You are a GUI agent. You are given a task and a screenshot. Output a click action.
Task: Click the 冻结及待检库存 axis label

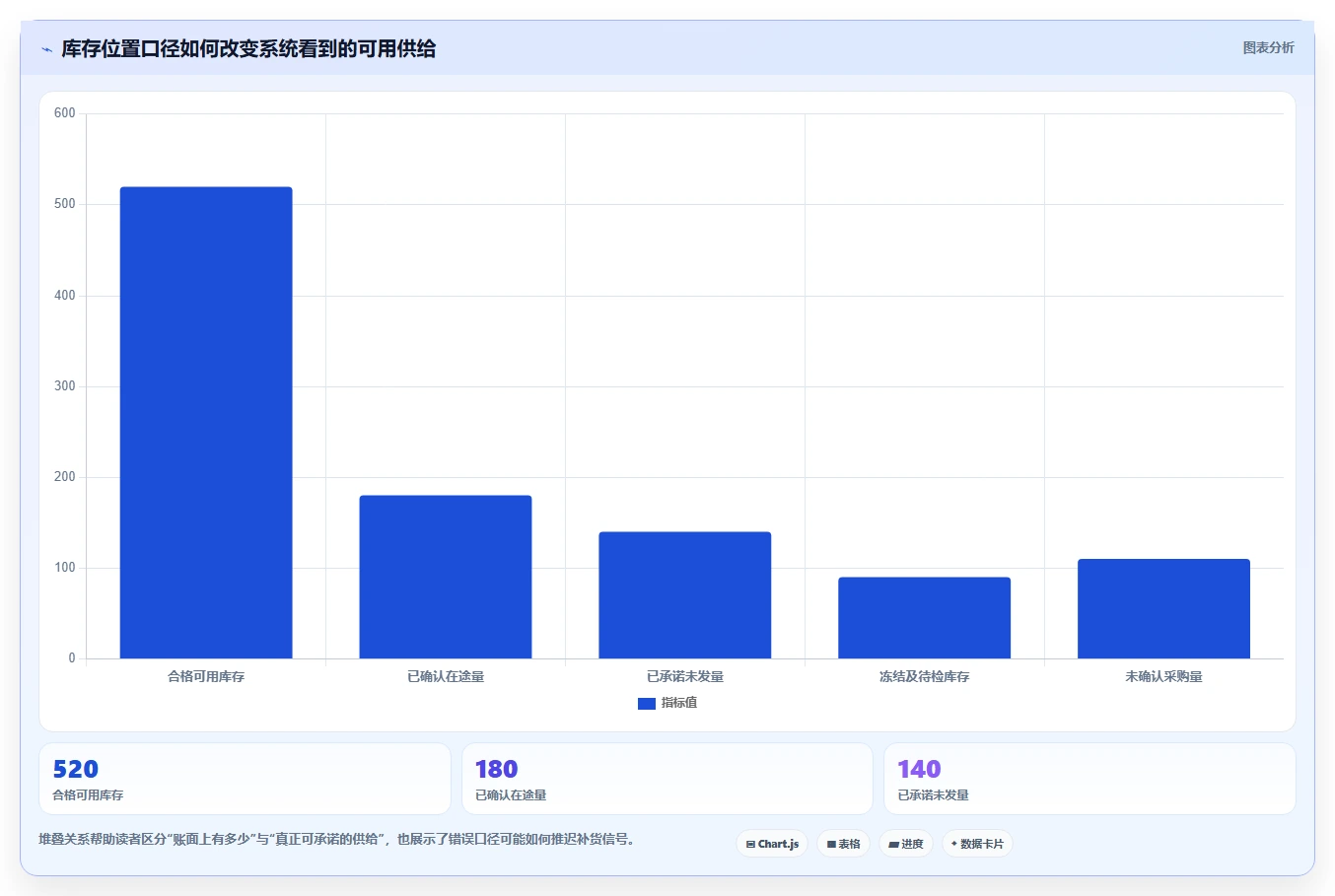click(925, 676)
